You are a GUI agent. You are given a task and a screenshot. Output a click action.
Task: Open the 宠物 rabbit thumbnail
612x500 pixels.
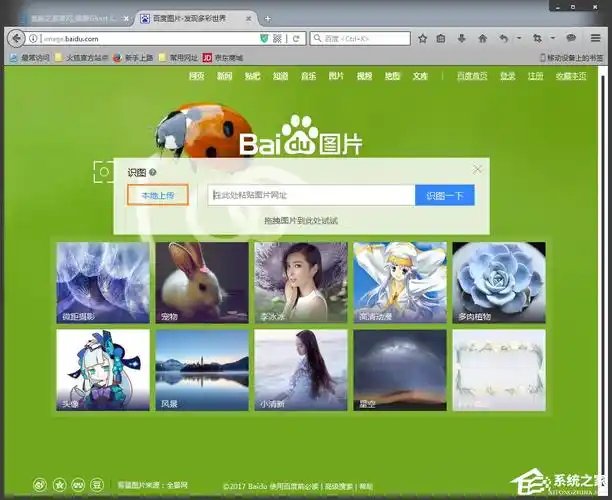point(201,282)
